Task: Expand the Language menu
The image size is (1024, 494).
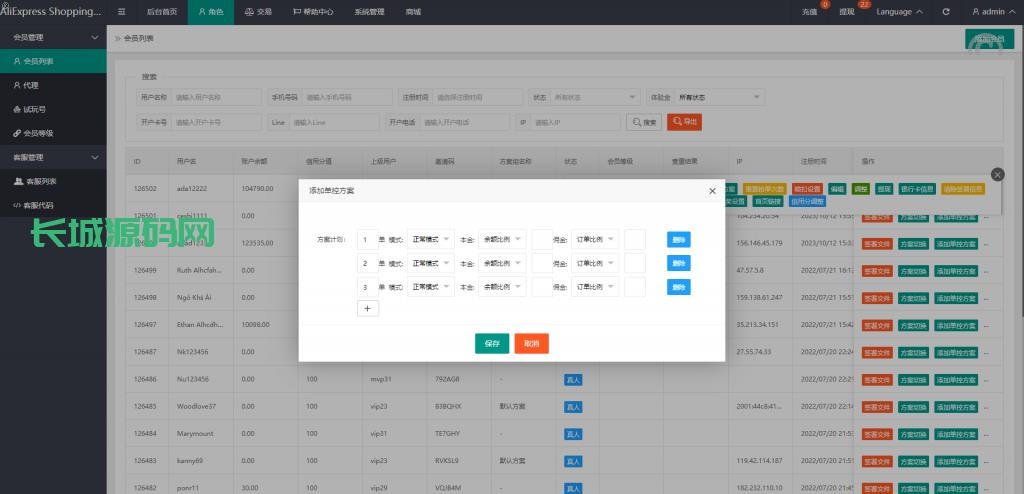Action: (899, 12)
